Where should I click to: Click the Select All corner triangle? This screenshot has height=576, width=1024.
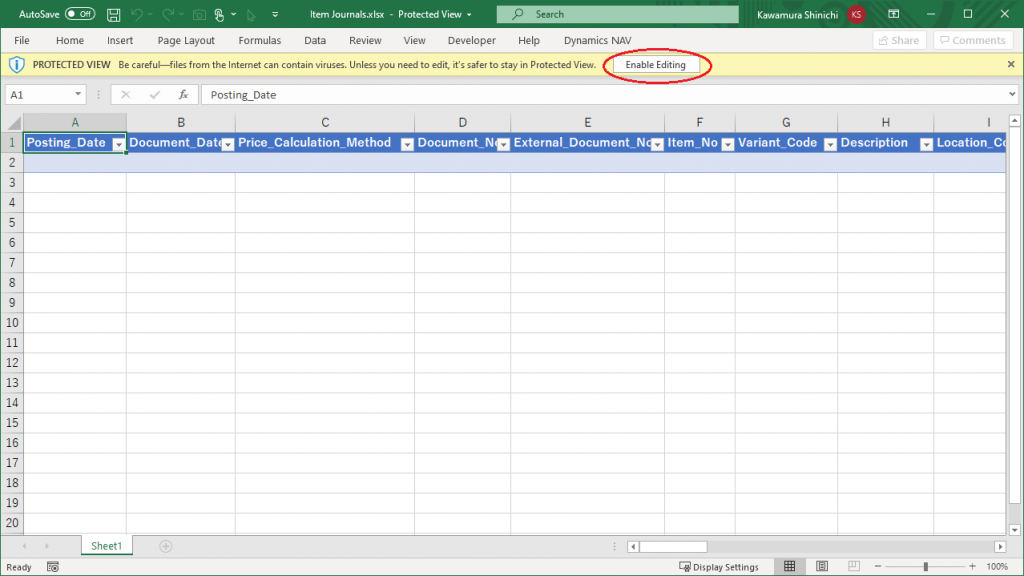point(12,123)
